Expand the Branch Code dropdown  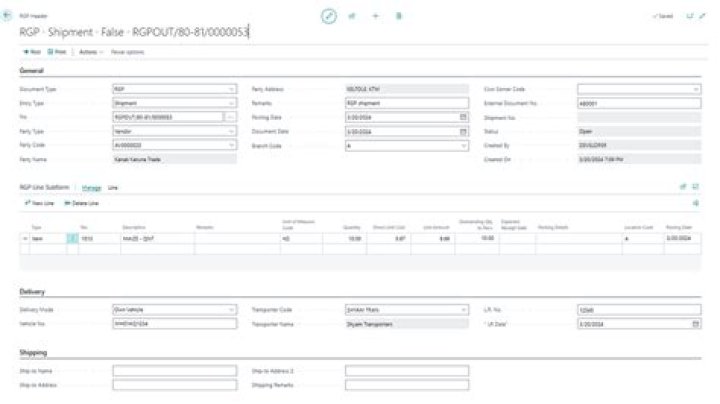click(463, 146)
